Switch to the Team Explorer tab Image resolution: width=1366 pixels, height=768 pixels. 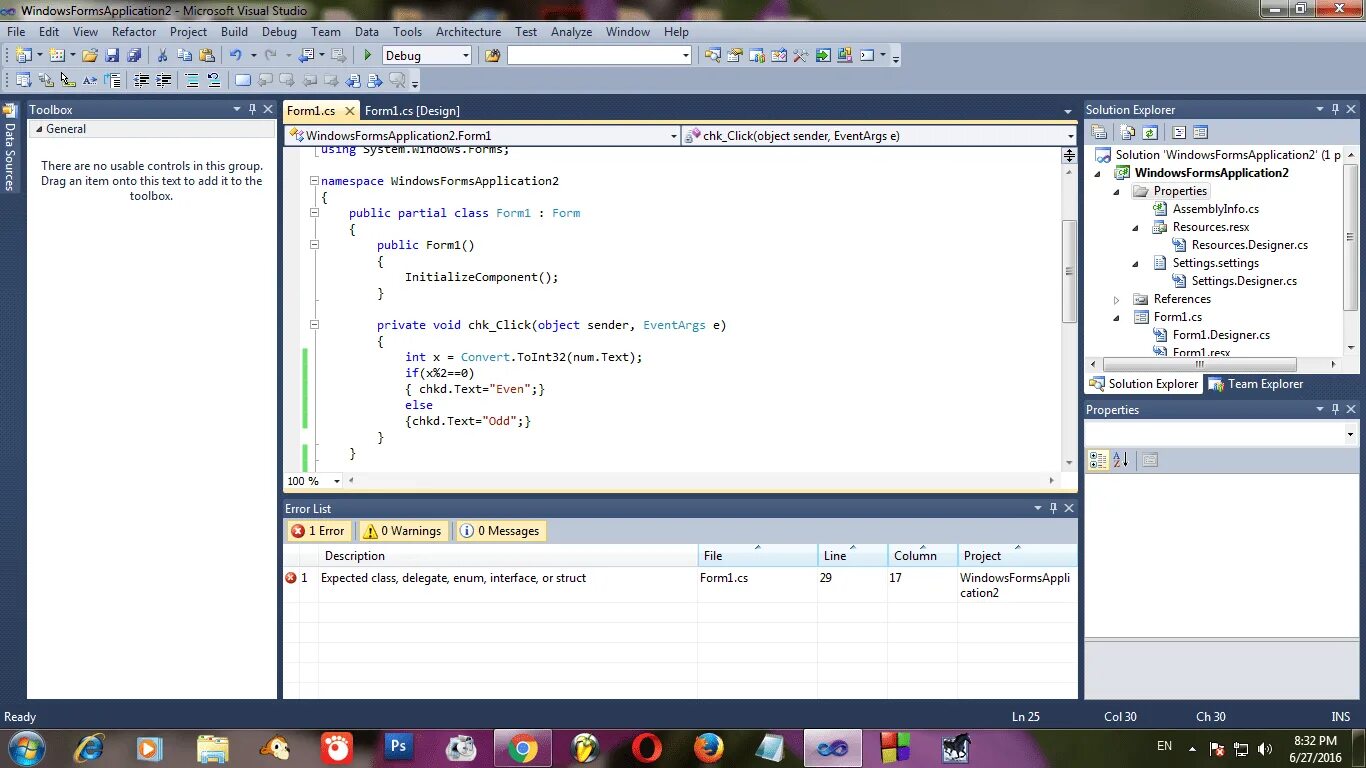[1255, 384]
